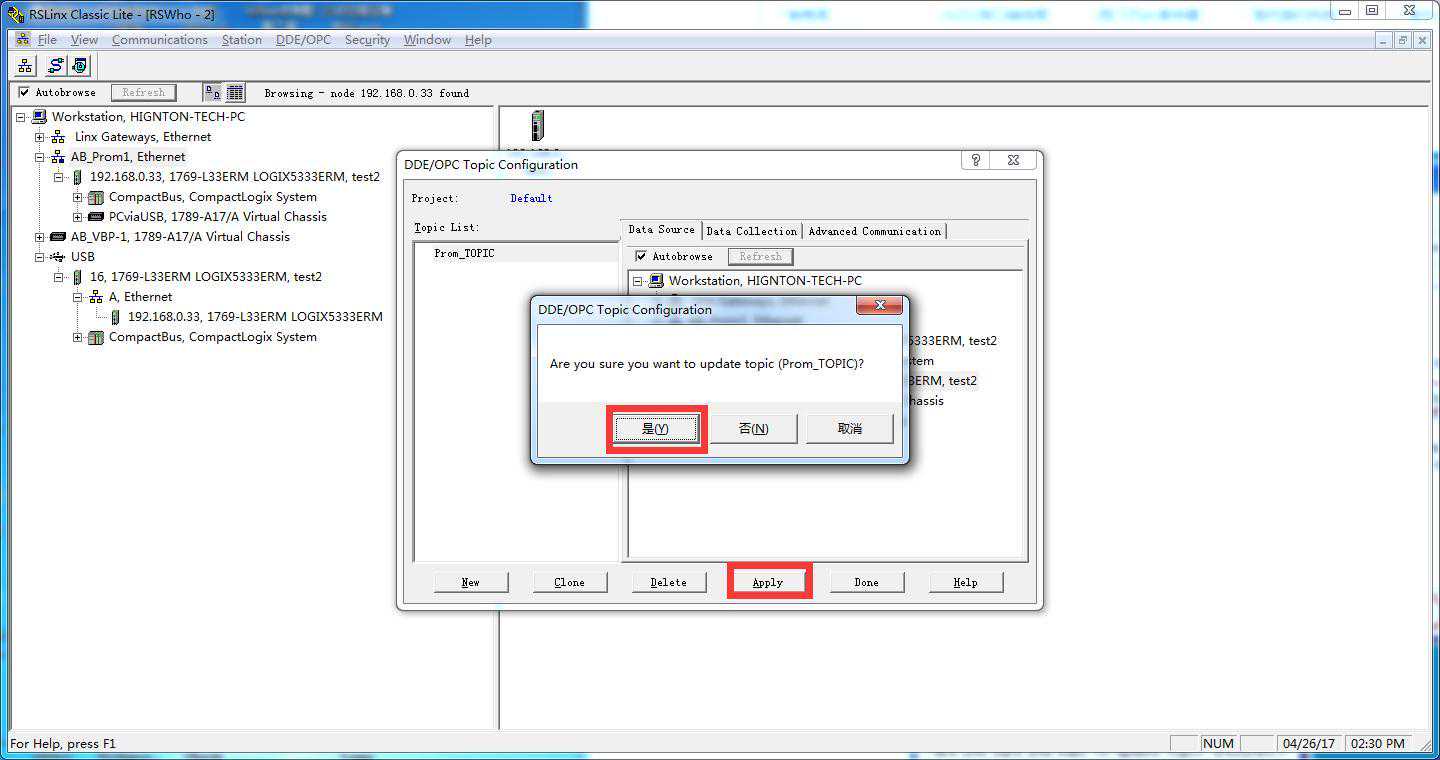Screen dimensions: 1440x760
Task: Open the DDE/OPC menu
Action: (303, 40)
